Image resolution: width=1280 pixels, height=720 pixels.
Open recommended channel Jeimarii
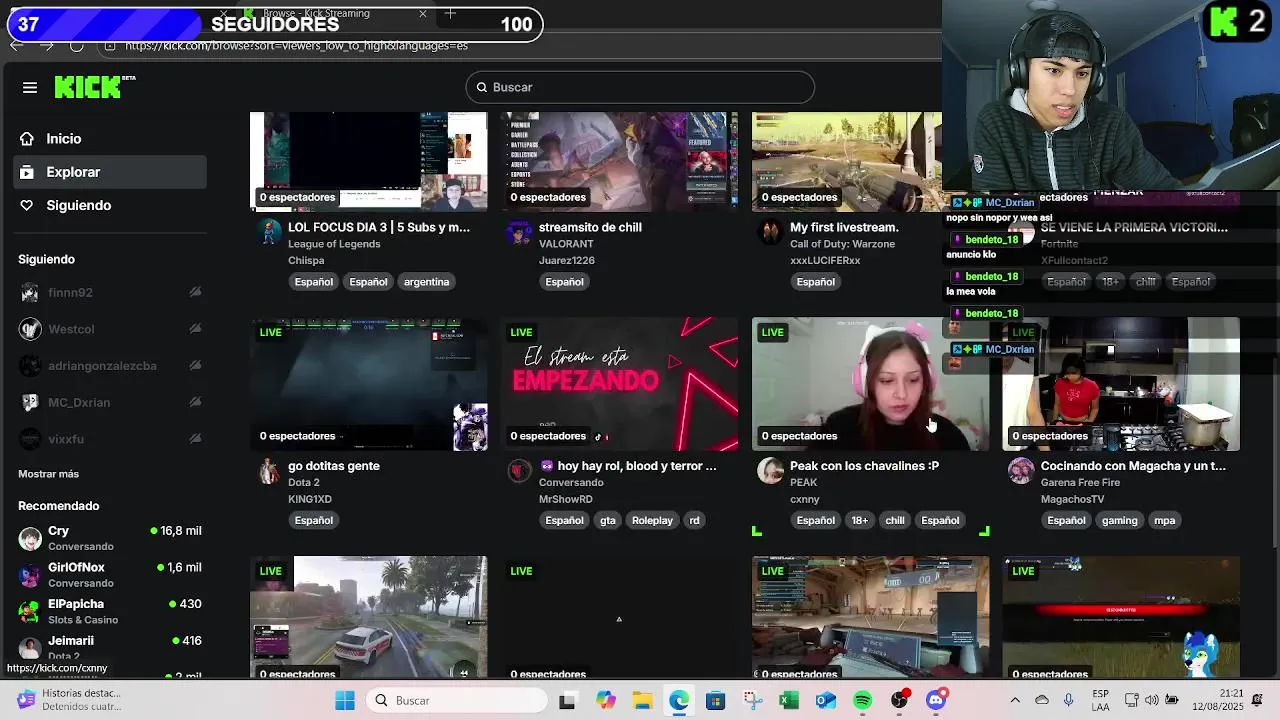(110, 647)
